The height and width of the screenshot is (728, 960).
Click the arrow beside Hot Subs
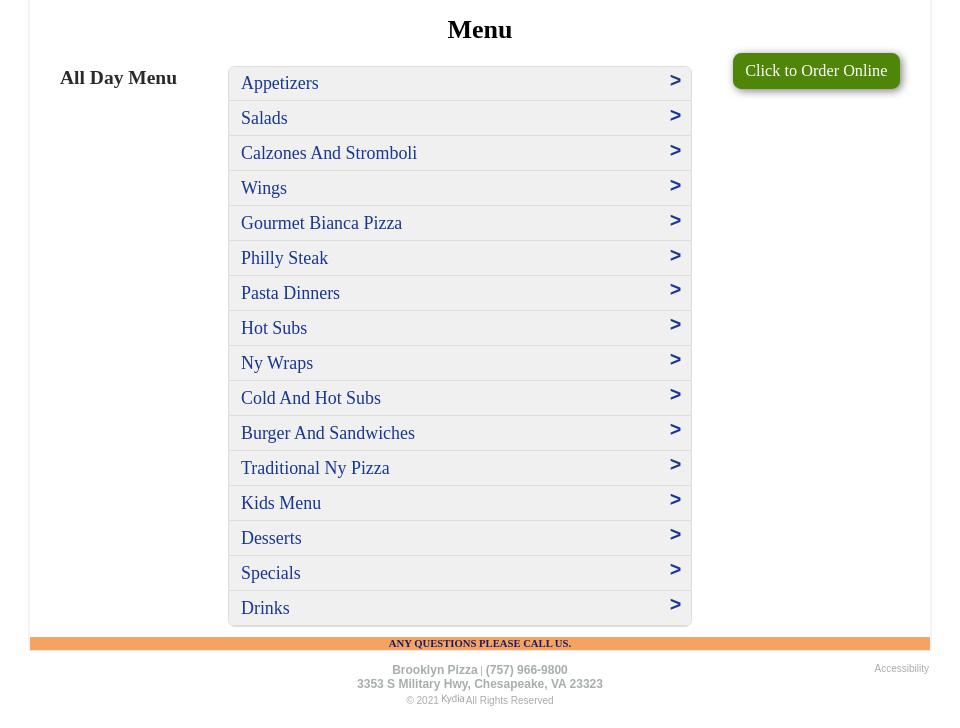pyautogui.click(x=675, y=325)
